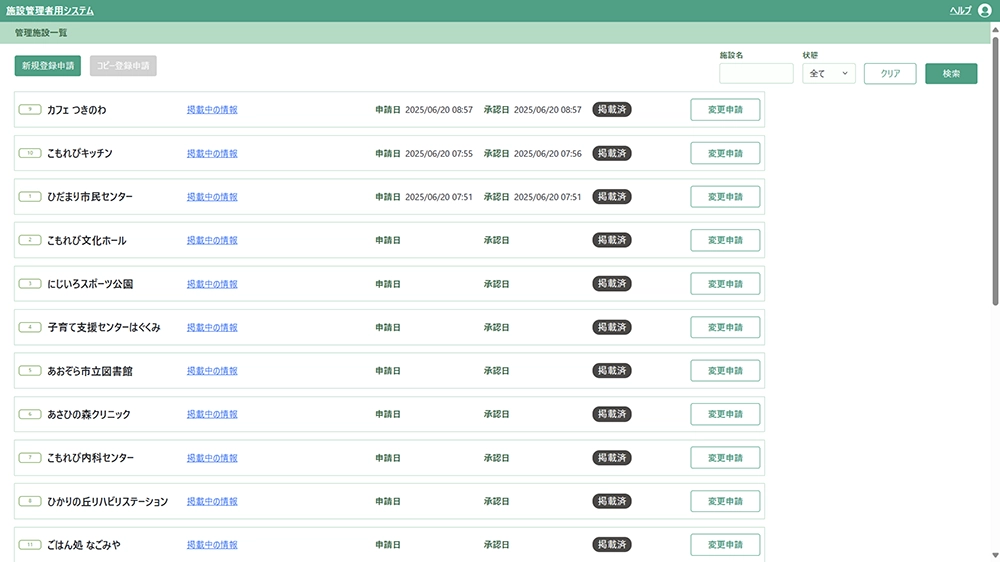The height and width of the screenshot is (562, 1000).
Task: Open 掲載中の情報 for こもれびキッチン
Action: [212, 153]
